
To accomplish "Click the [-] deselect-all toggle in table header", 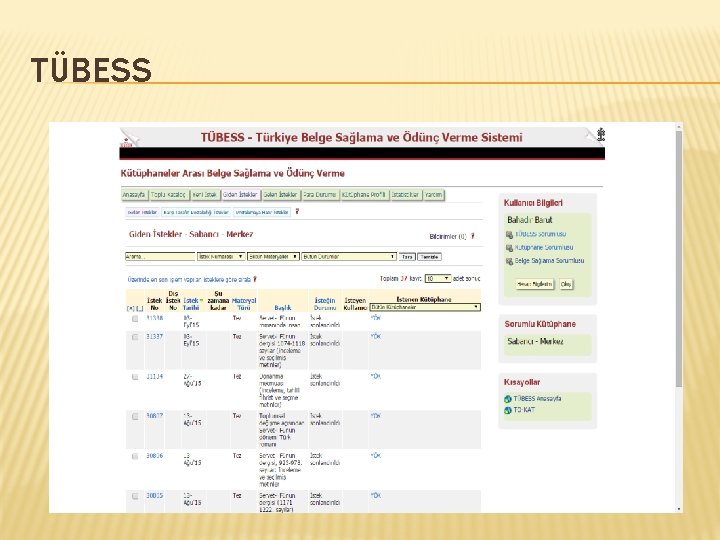I will [x=139, y=309].
